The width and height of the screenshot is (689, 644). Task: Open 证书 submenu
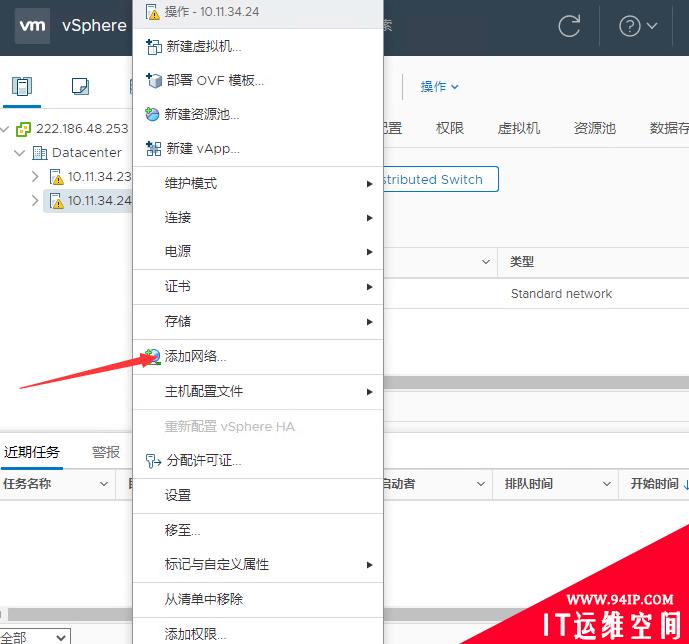tap(258, 287)
